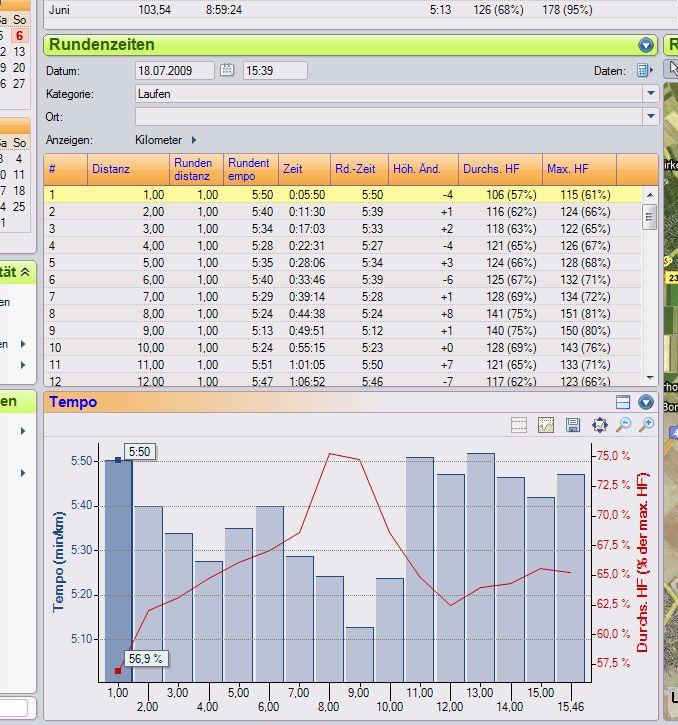
Task: Collapse the Tempo panel with round arrow
Action: click(x=646, y=402)
